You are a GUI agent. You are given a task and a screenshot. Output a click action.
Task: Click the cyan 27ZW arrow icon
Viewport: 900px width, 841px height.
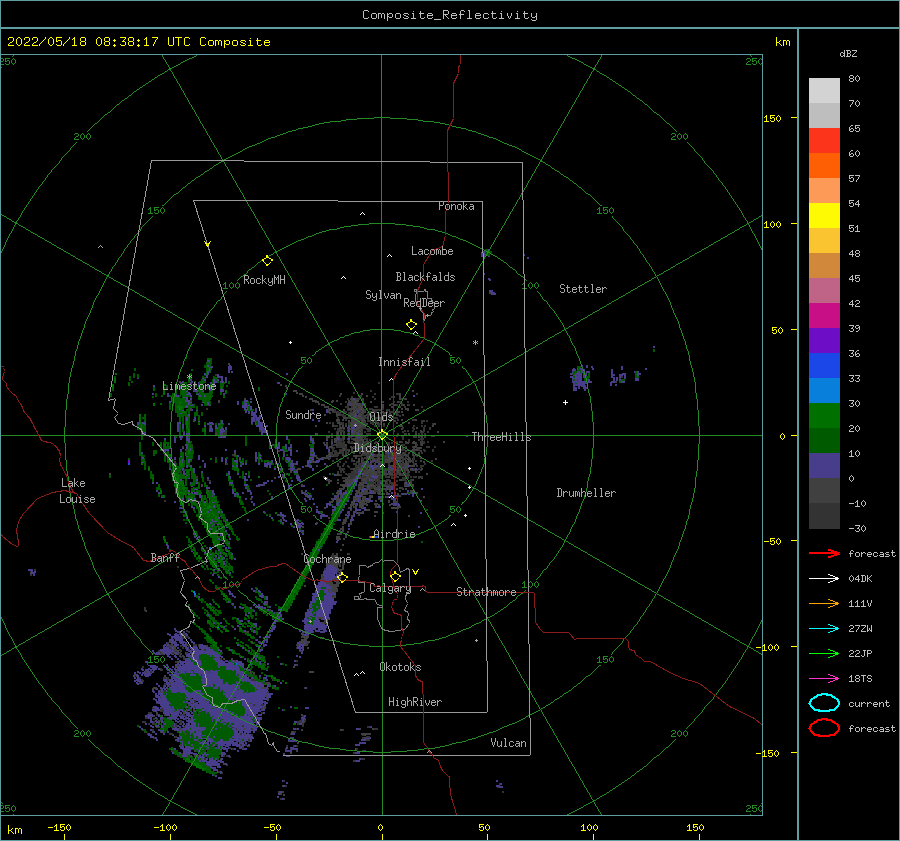point(824,629)
